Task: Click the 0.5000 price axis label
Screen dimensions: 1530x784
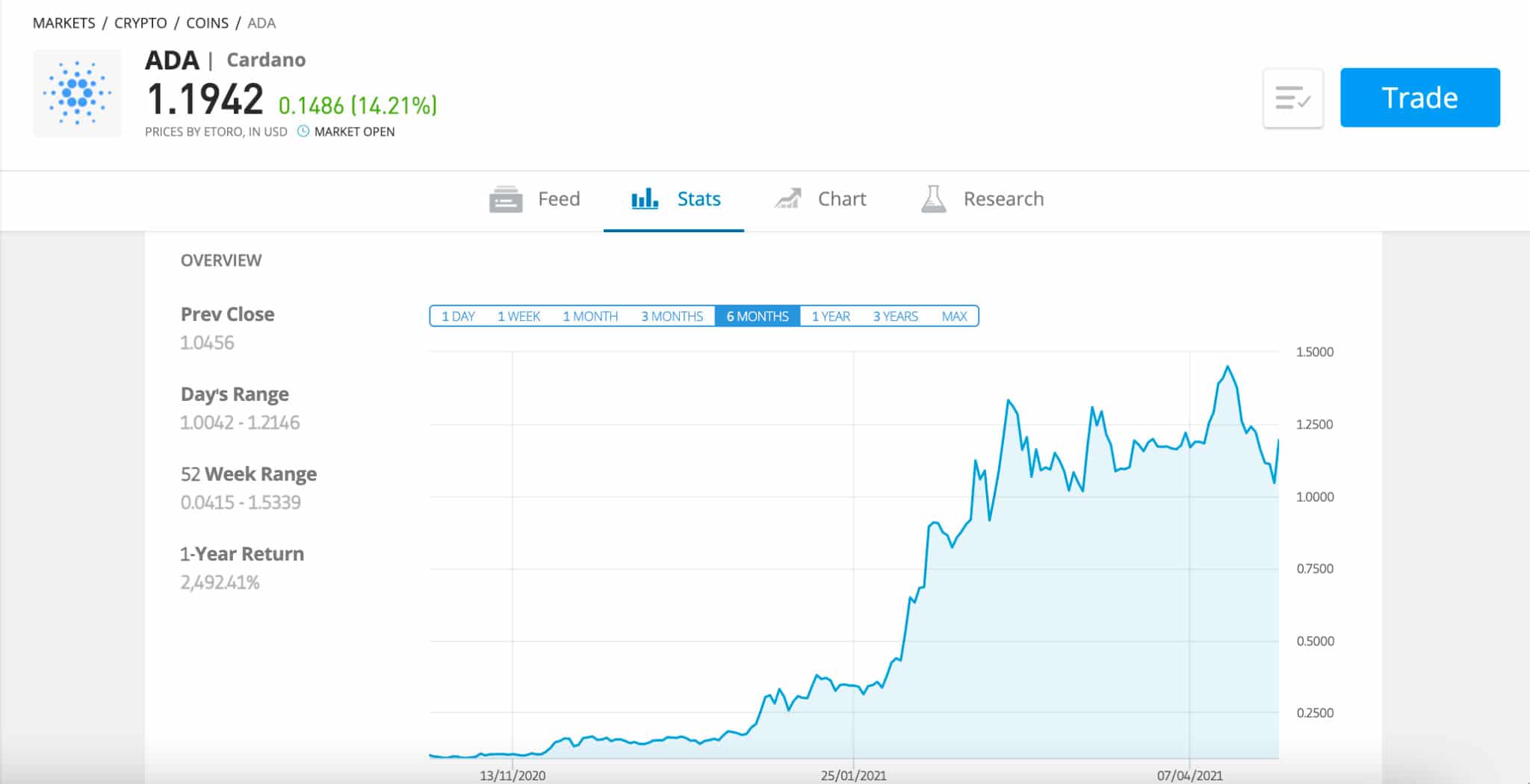Action: [1315, 641]
